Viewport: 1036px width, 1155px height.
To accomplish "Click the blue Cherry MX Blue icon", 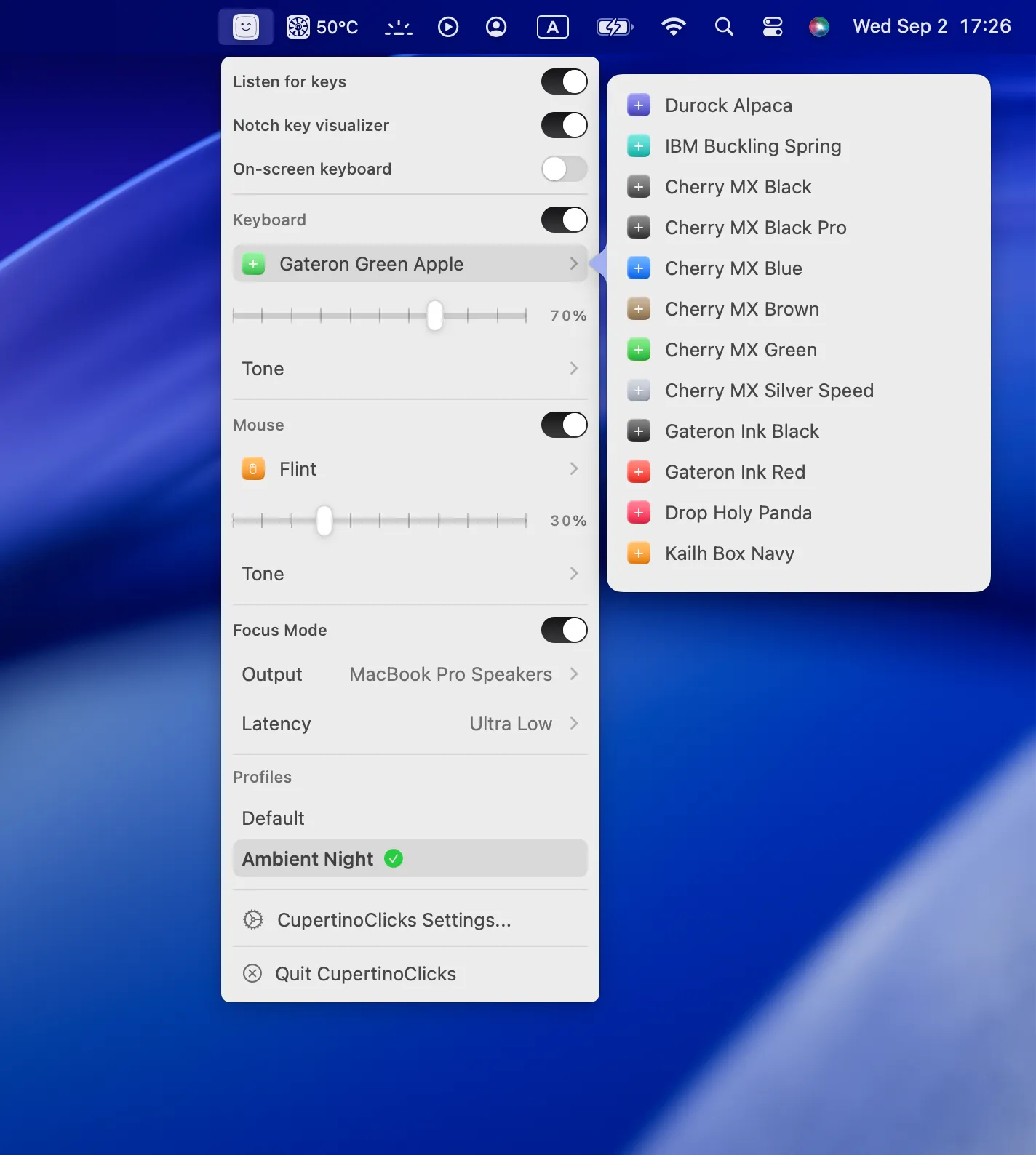I will click(639, 268).
